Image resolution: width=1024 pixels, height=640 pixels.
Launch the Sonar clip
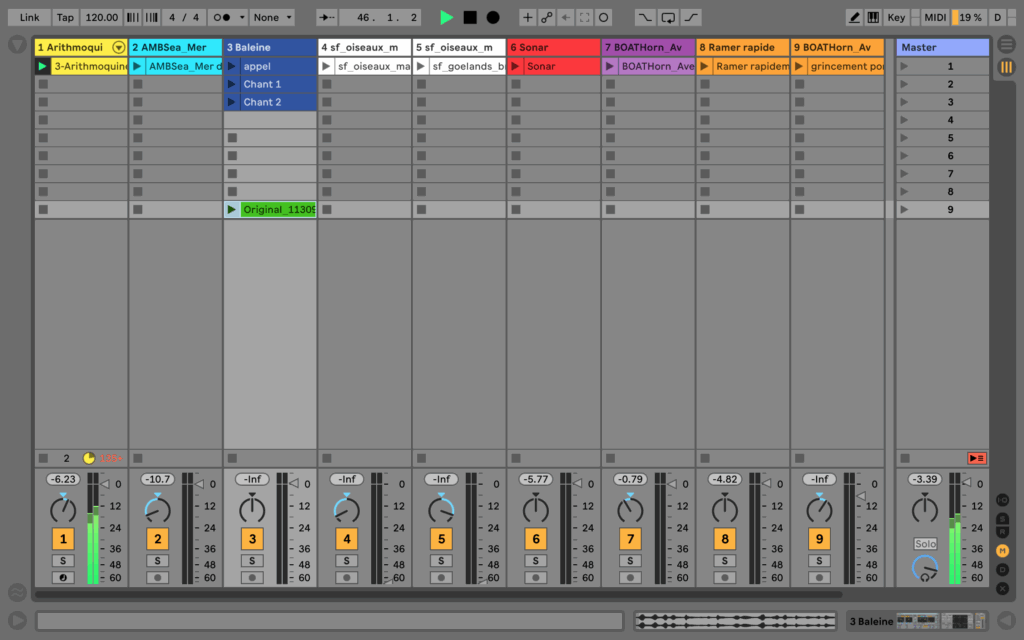[x=516, y=66]
